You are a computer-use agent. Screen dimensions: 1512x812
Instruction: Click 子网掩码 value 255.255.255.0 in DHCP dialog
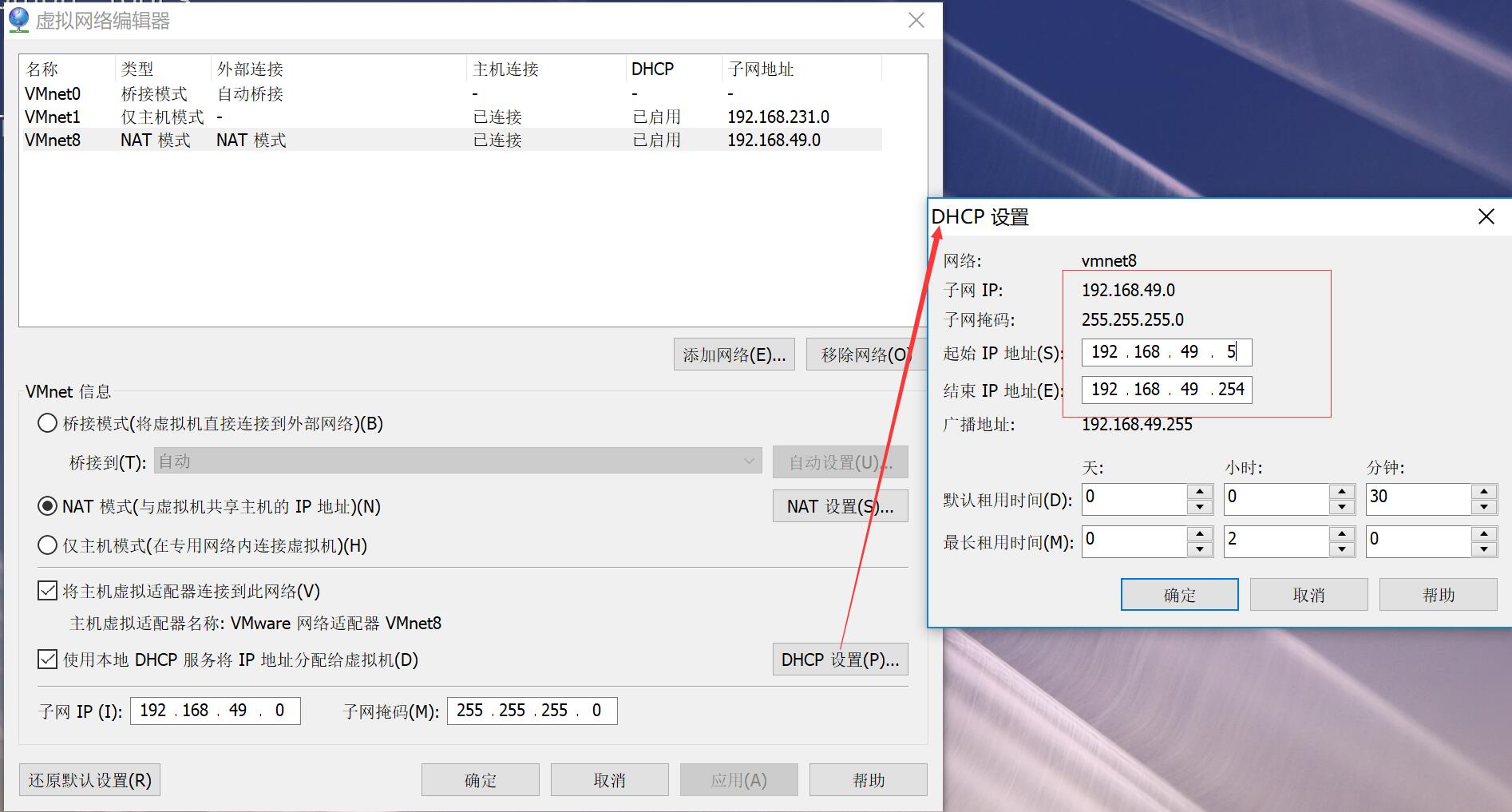click(x=1133, y=319)
